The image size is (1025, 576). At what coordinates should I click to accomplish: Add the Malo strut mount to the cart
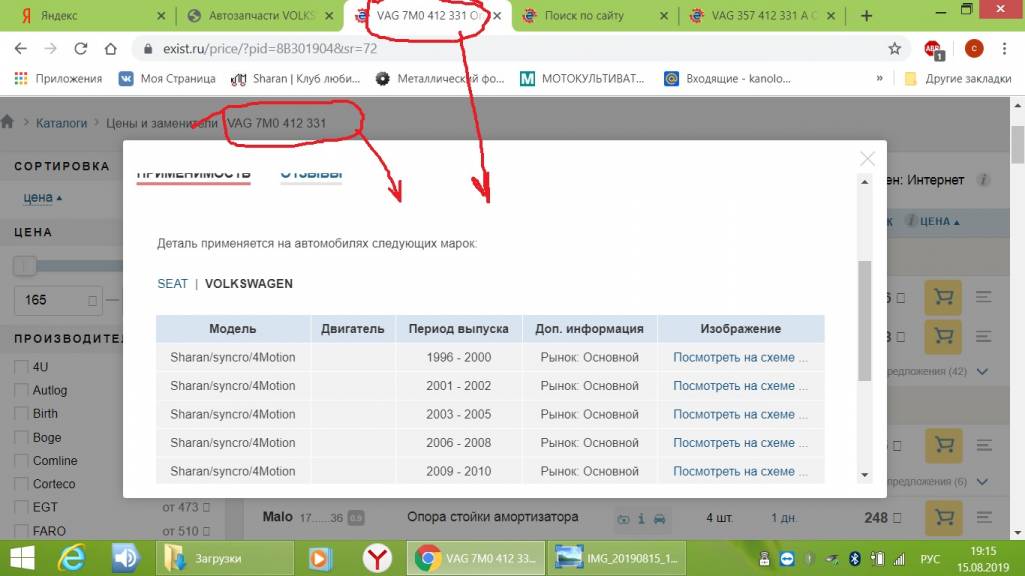coord(942,517)
